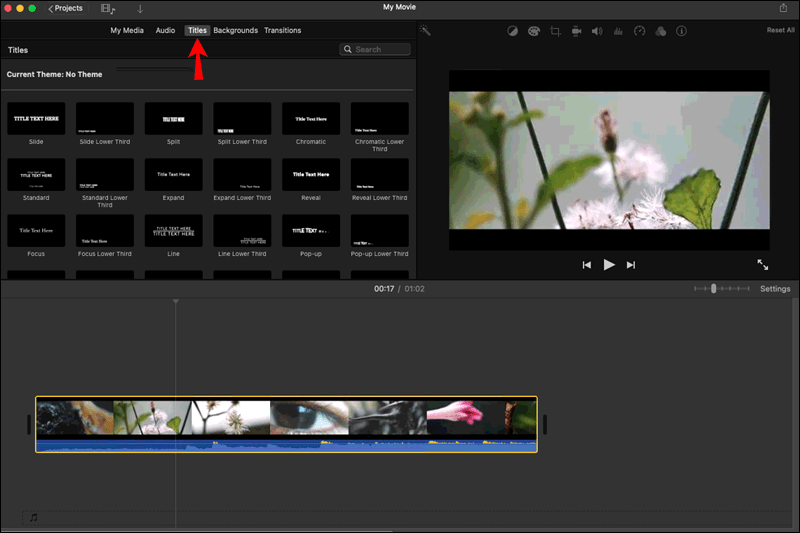The image size is (800, 533).
Task: Show the clip information inspector
Action: tap(681, 31)
